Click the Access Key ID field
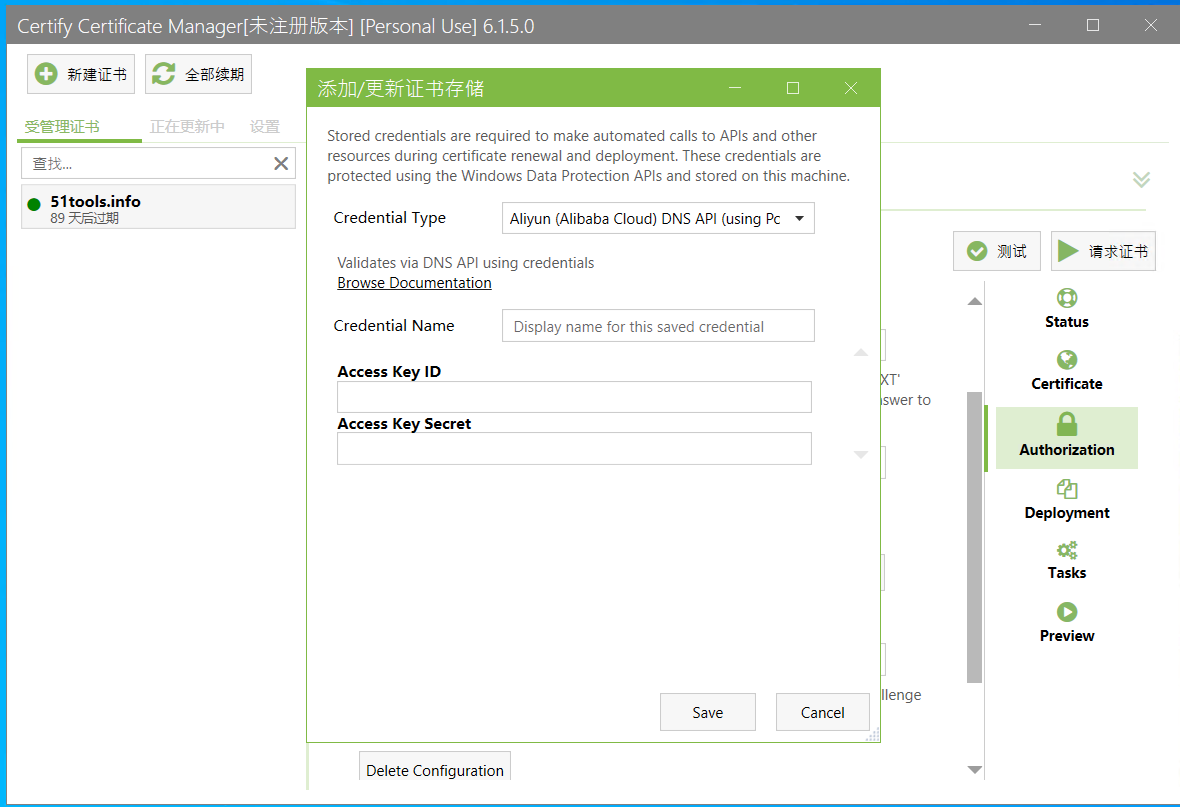 point(574,397)
